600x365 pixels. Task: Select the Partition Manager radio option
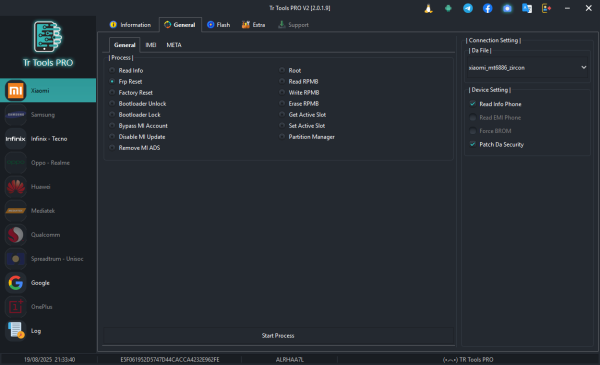[x=282, y=137]
